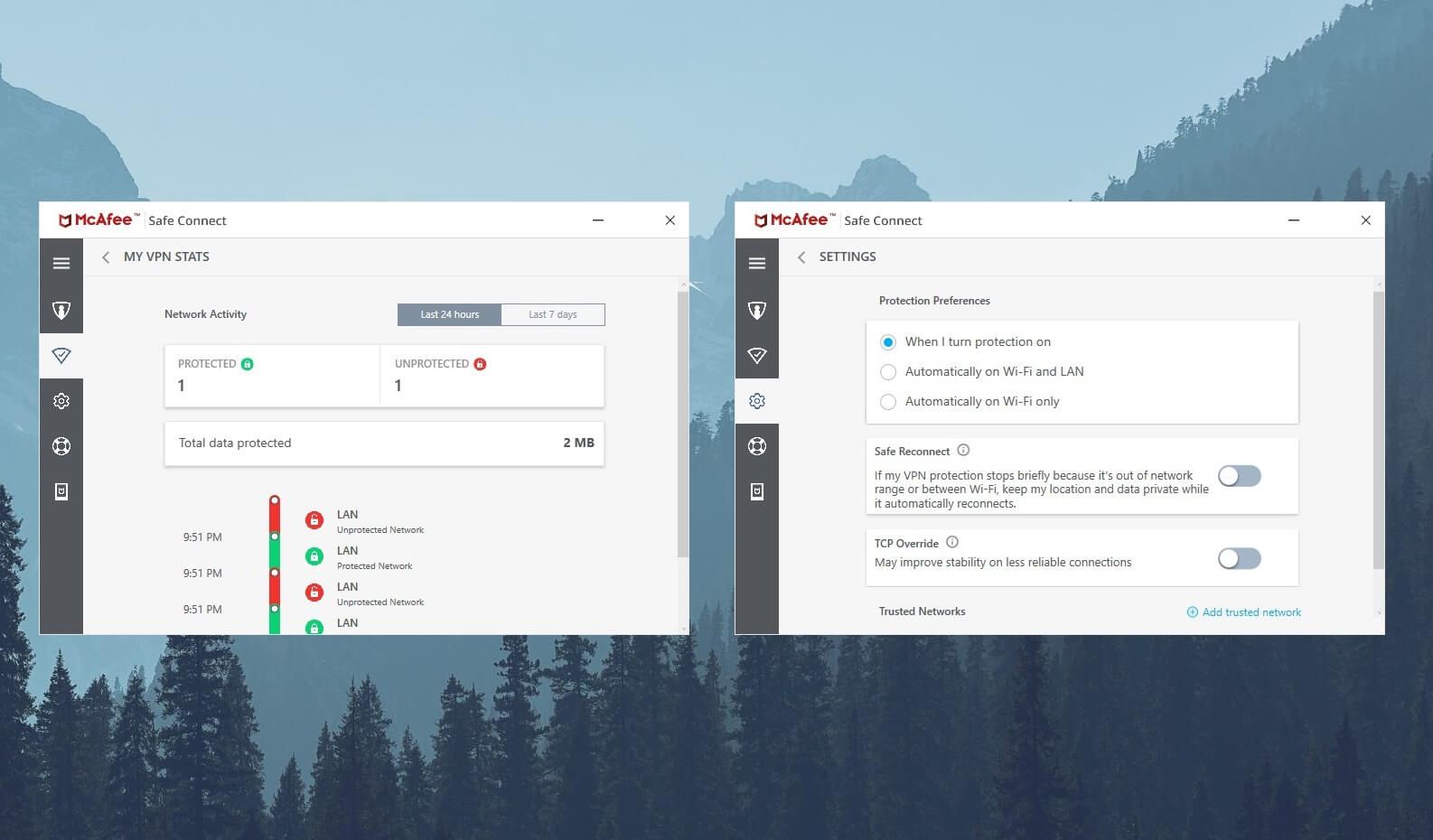The width and height of the screenshot is (1433, 840).
Task: Close the Settings window
Action: [x=1366, y=220]
